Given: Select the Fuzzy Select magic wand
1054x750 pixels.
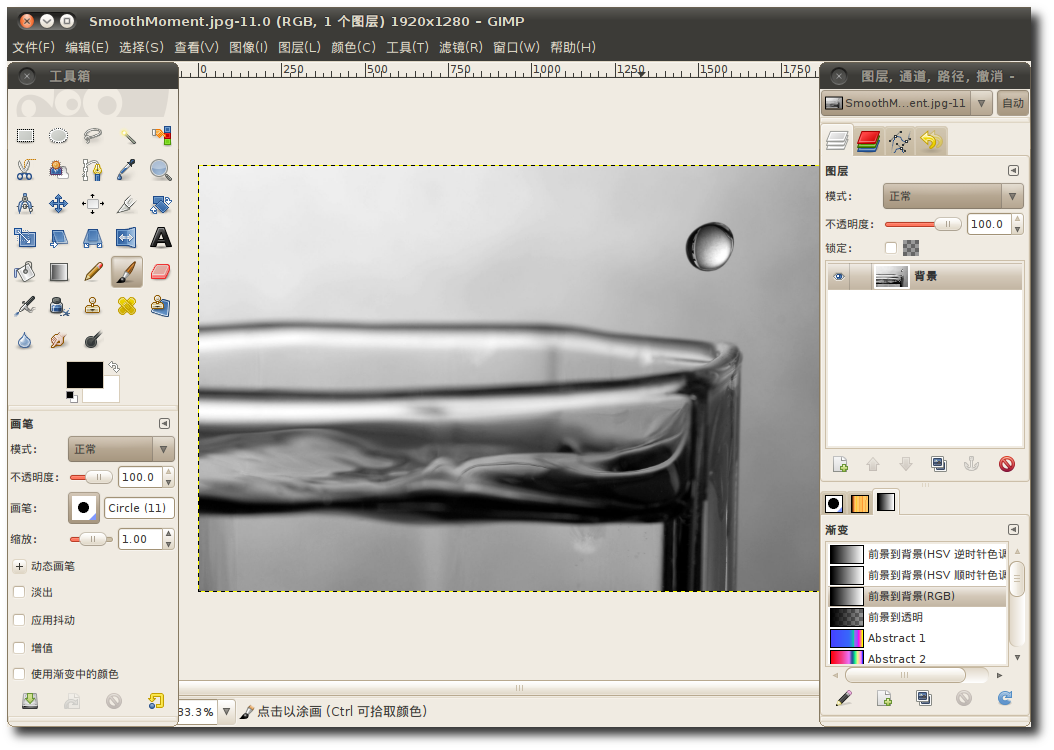Looking at the screenshot, I should pyautogui.click(x=127, y=136).
